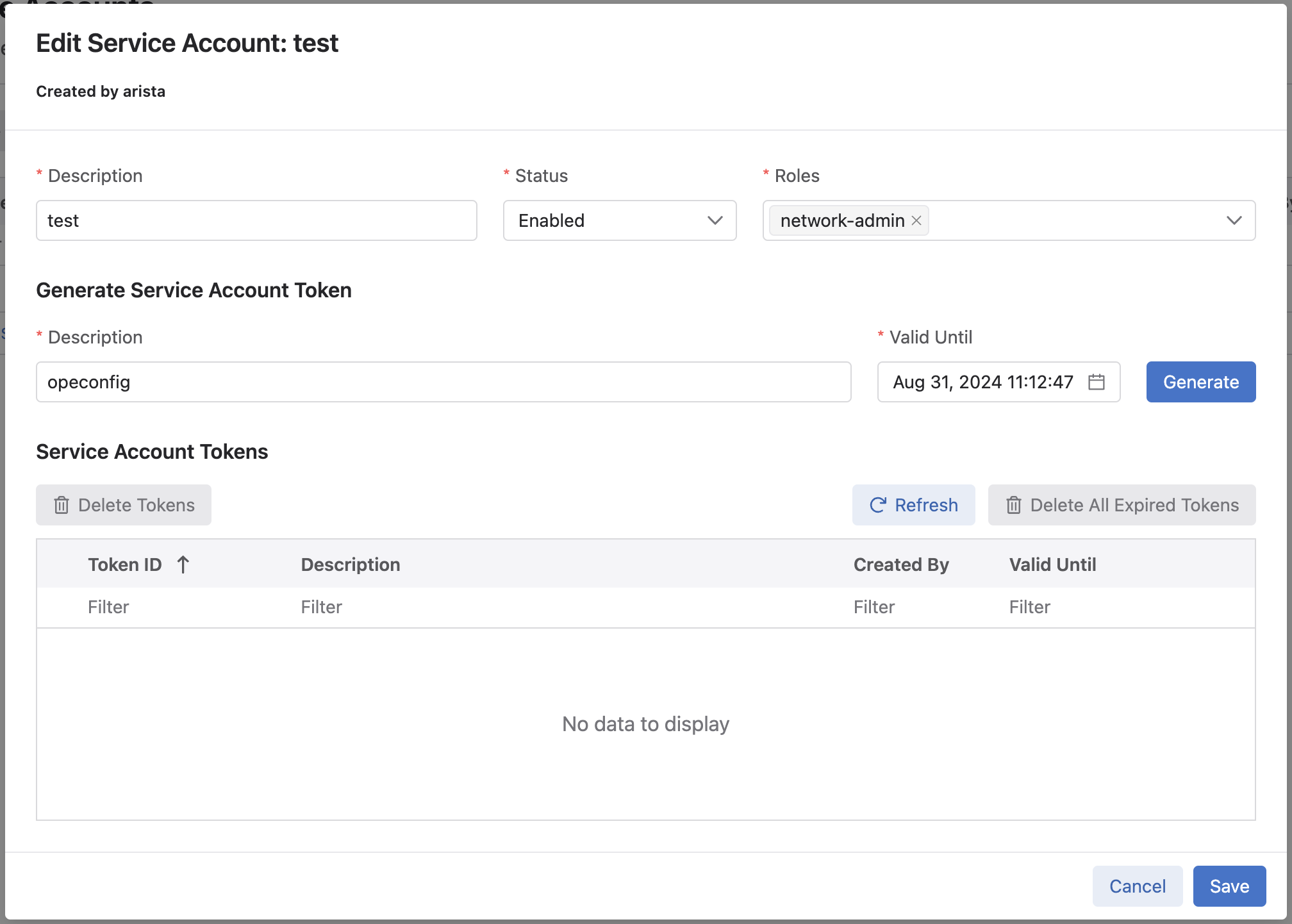Screen dimensions: 1292x924
Task: Open the Valid Until calendar picker icon
Action: [1097, 382]
